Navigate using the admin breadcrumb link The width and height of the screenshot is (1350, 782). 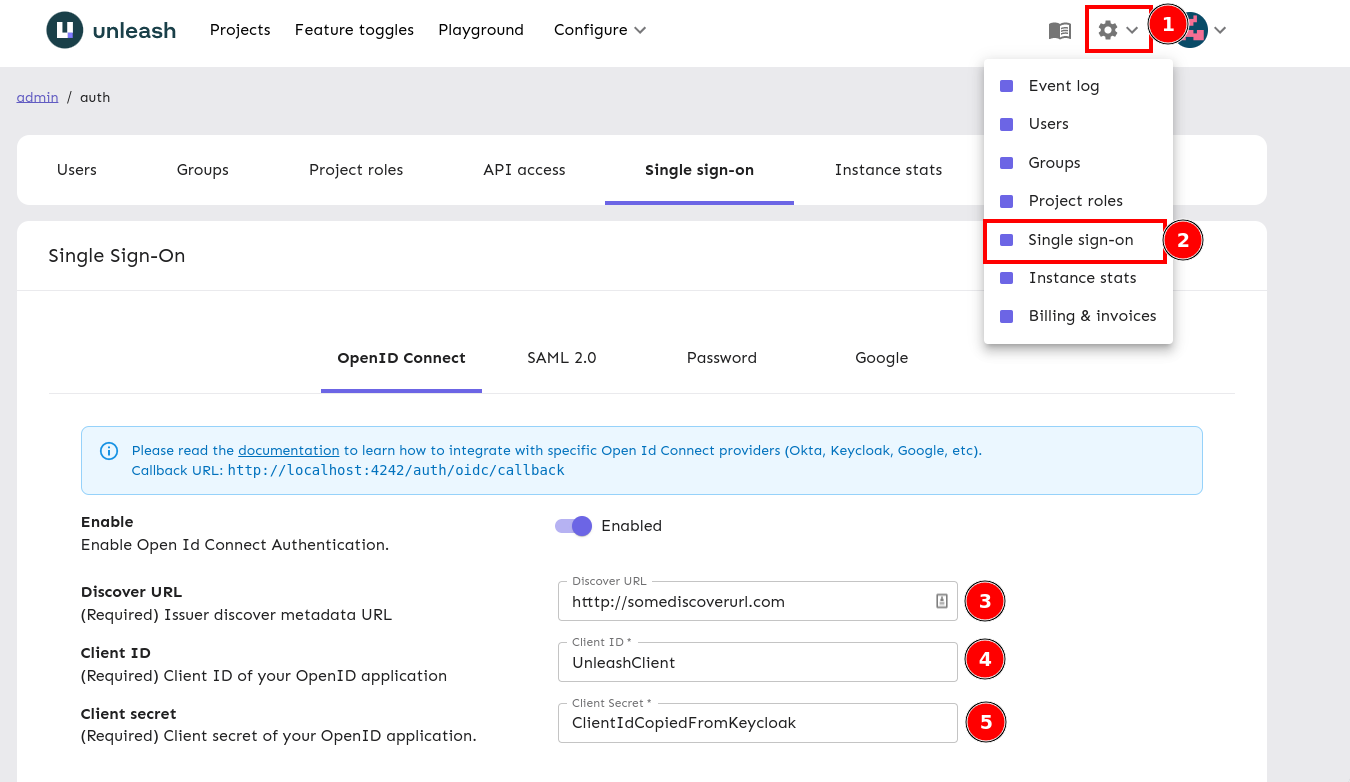37,97
